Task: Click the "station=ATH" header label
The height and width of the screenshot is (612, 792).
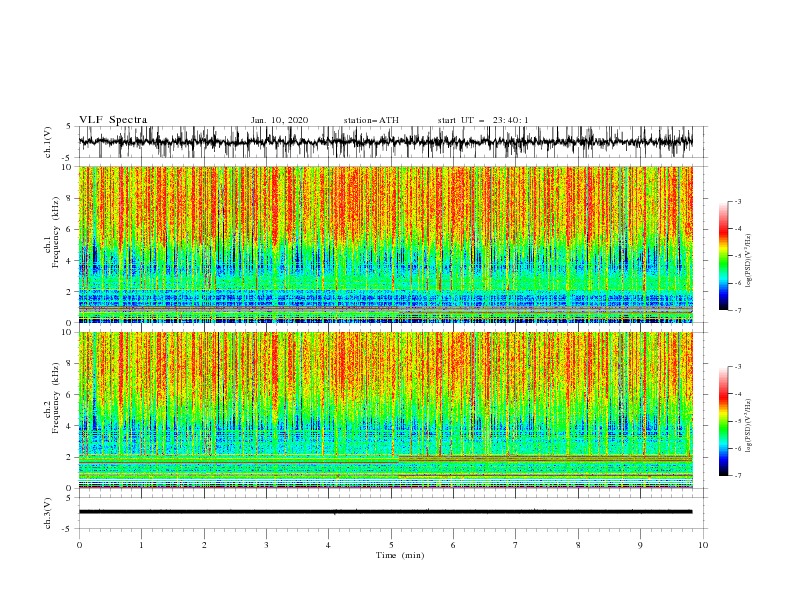Action: click(371, 120)
